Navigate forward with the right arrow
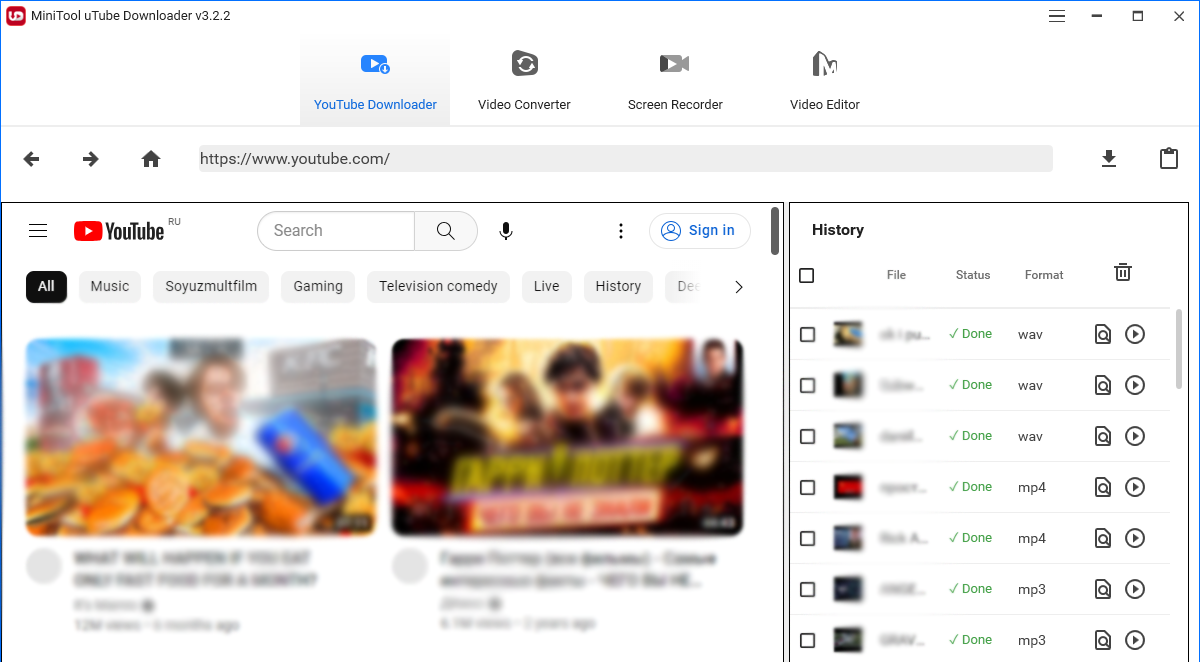The height and width of the screenshot is (662, 1200). coord(91,159)
